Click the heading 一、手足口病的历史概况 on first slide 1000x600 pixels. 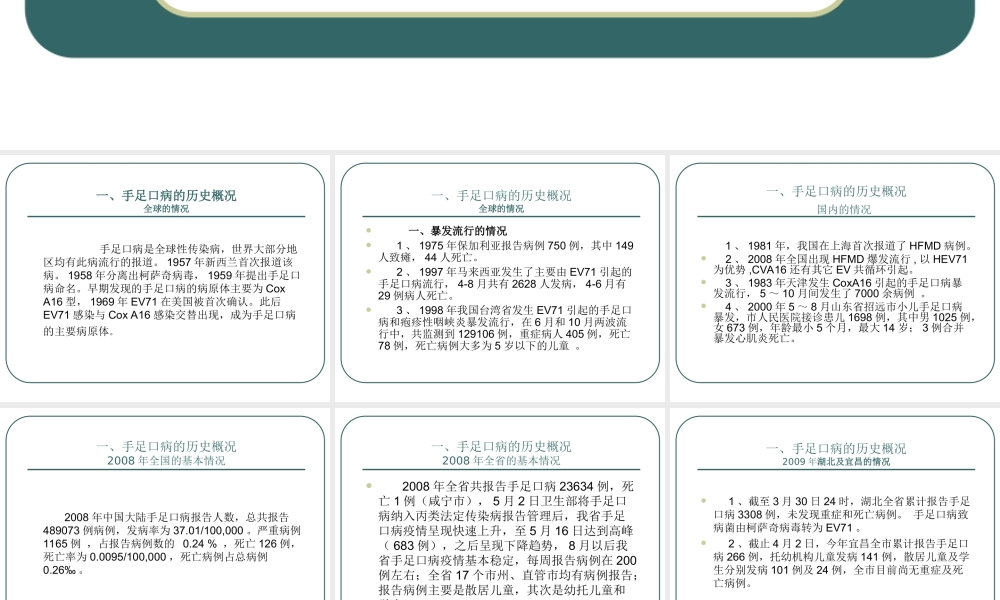[x=168, y=196]
